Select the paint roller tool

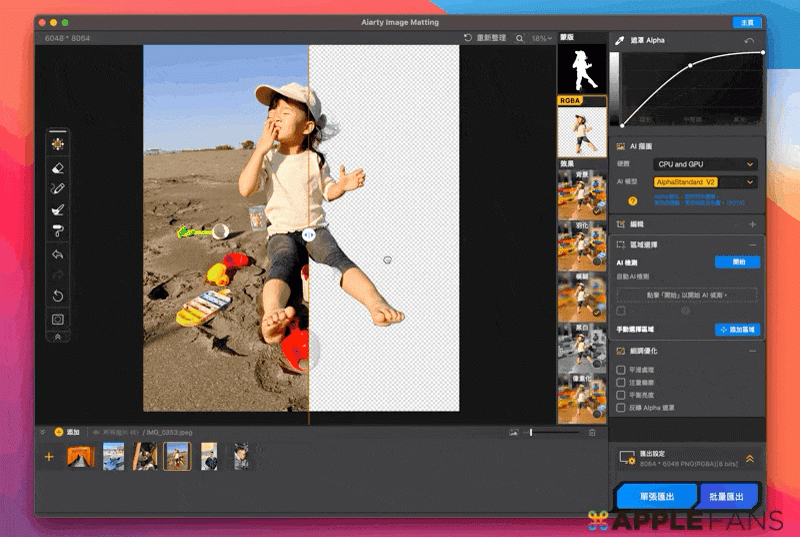(58, 231)
